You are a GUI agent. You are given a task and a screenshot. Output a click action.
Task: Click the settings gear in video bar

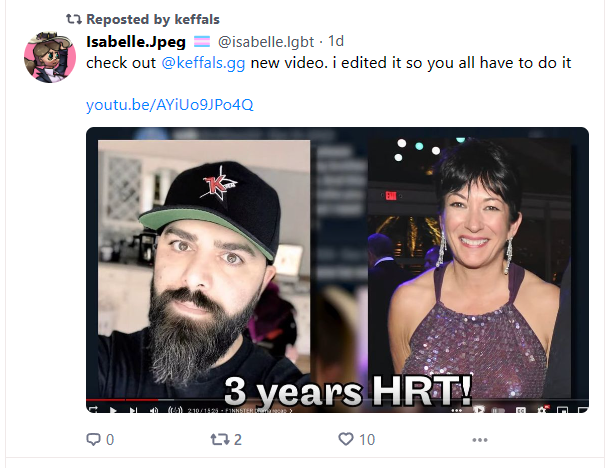click(542, 410)
